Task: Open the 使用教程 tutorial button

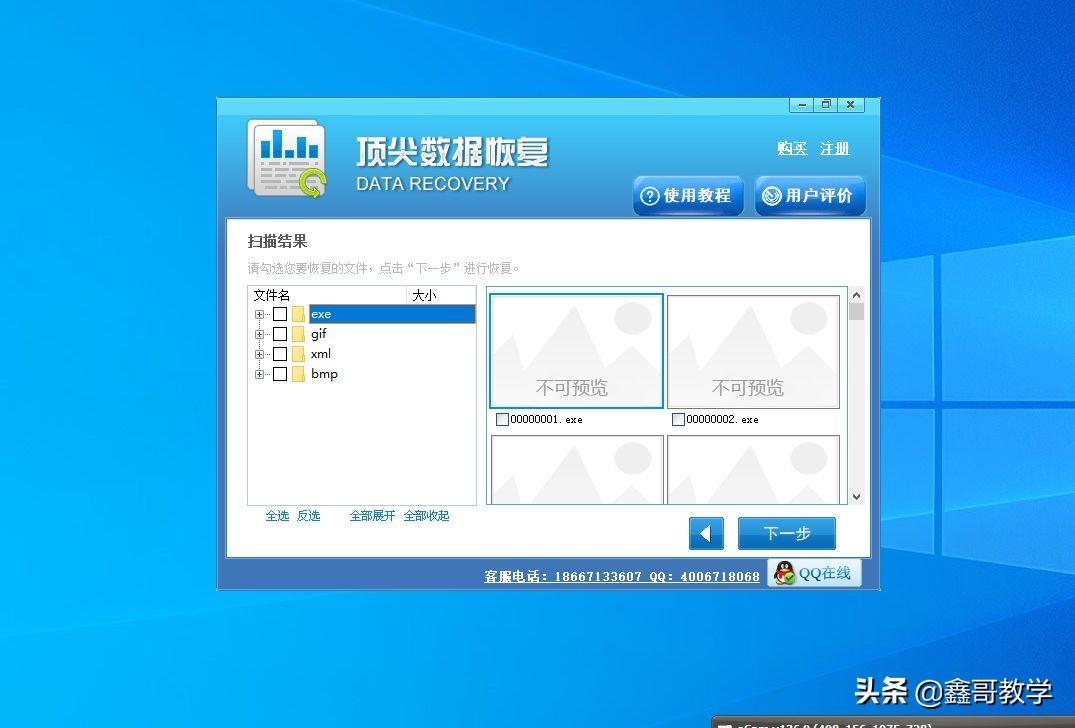Action: [x=688, y=195]
